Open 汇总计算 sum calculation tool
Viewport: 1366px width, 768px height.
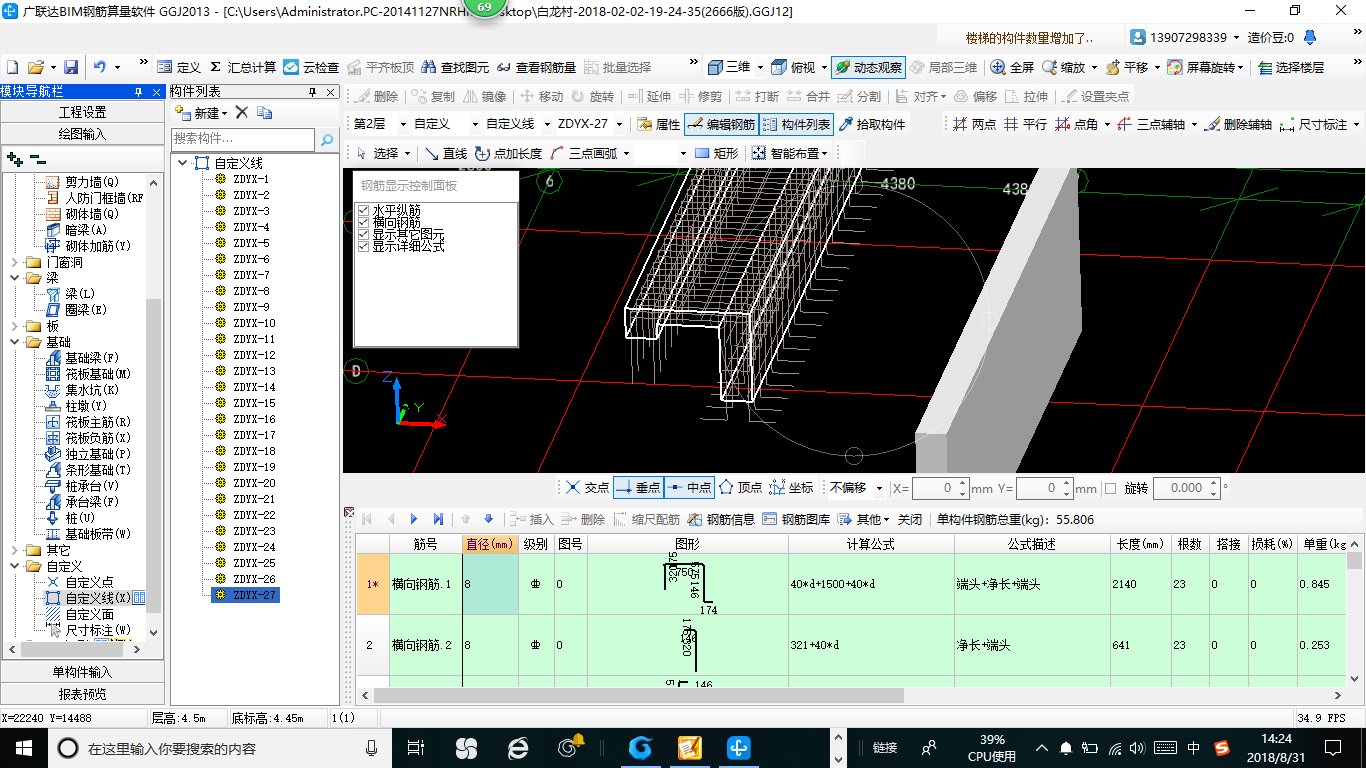point(242,67)
